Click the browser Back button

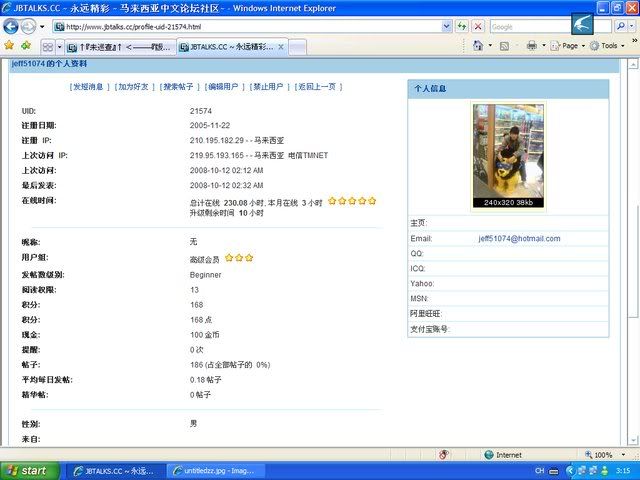pyautogui.click(x=13, y=26)
